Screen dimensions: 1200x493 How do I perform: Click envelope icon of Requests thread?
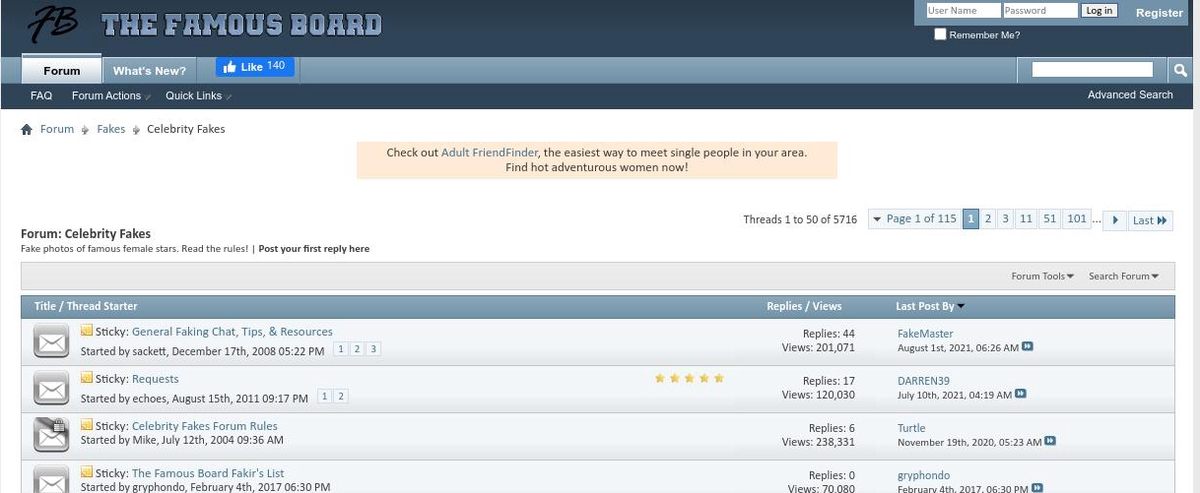tap(50, 387)
